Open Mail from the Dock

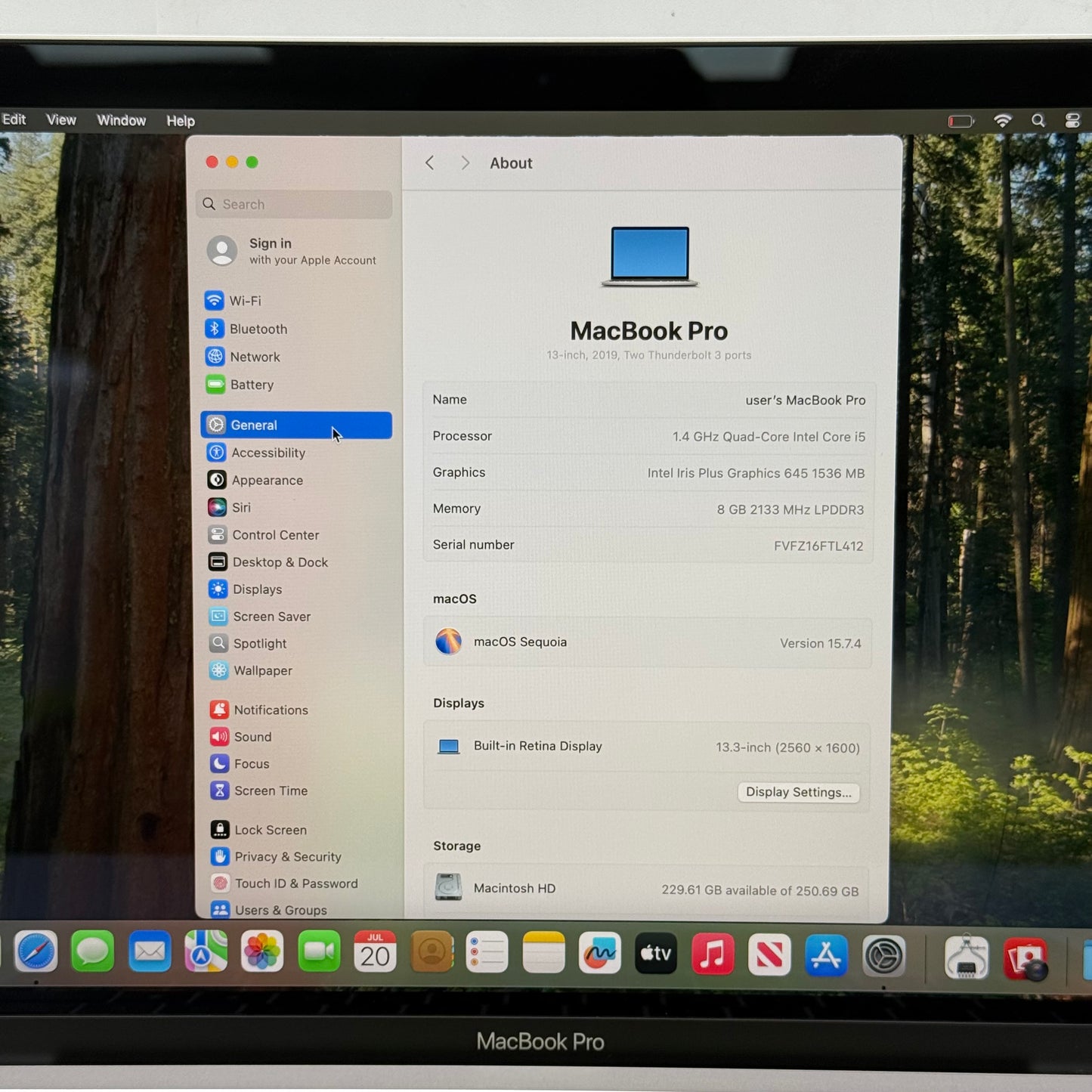point(150,951)
